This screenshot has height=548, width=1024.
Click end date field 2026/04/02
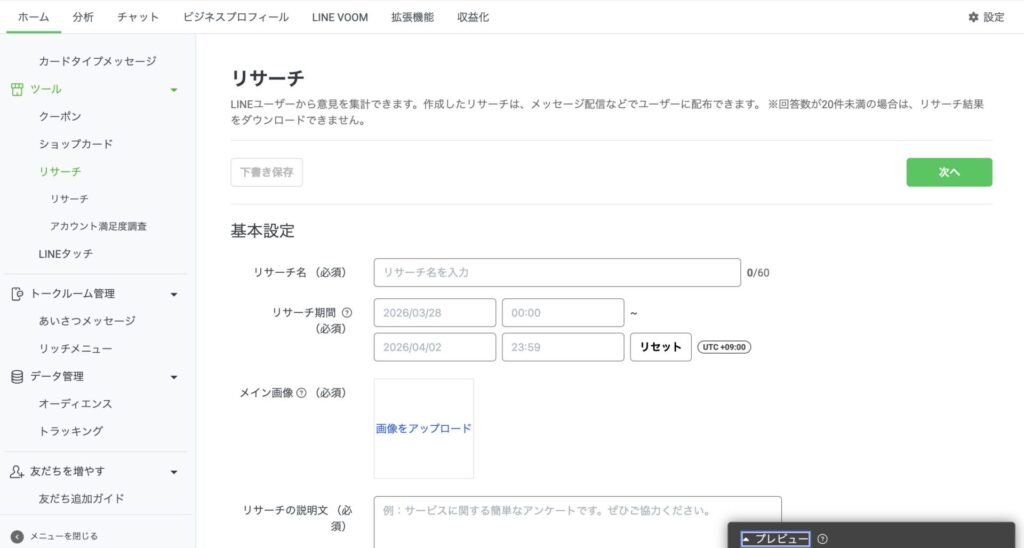tap(435, 347)
